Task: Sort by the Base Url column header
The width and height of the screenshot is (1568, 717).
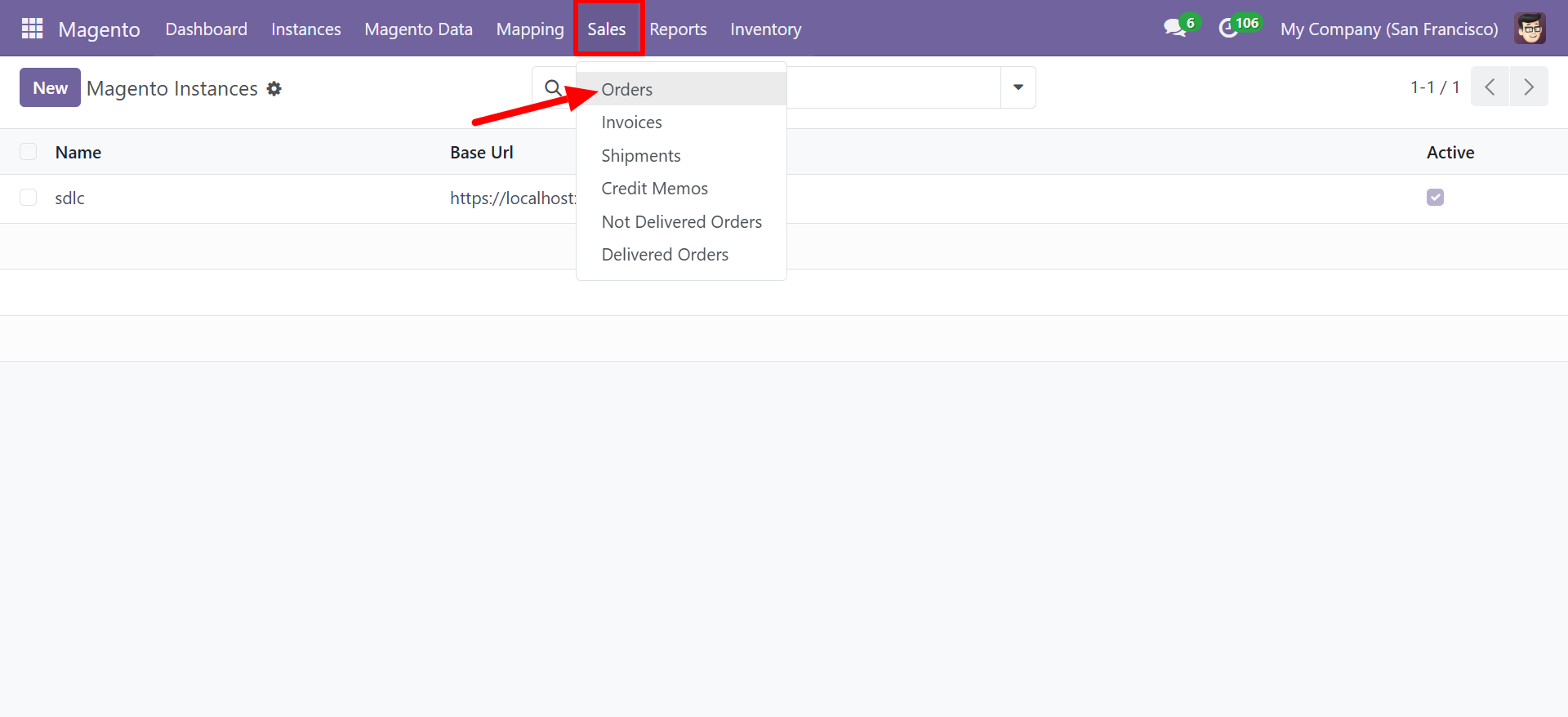Action: coord(481,152)
